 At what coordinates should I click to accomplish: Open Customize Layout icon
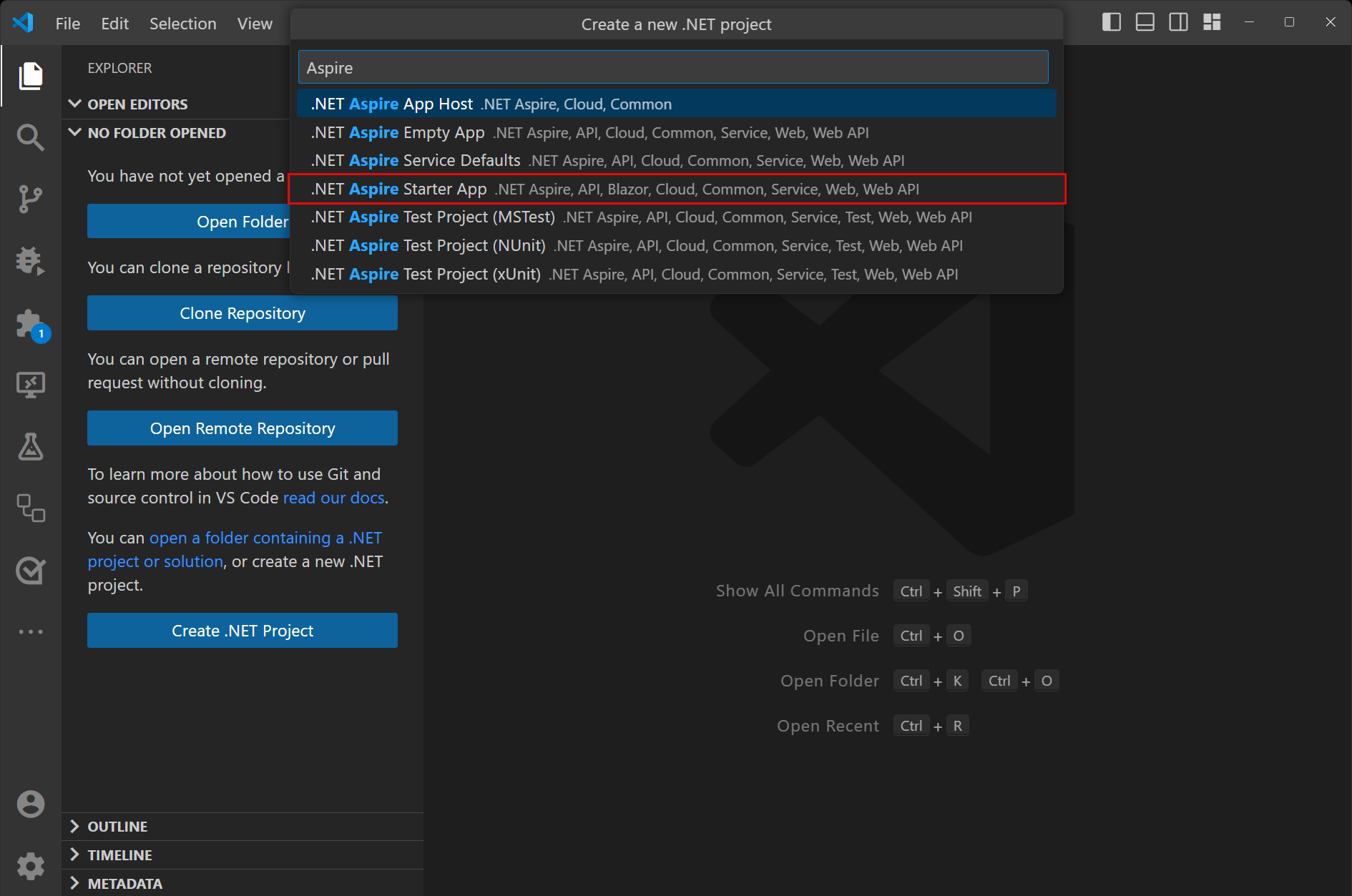coord(1212,22)
